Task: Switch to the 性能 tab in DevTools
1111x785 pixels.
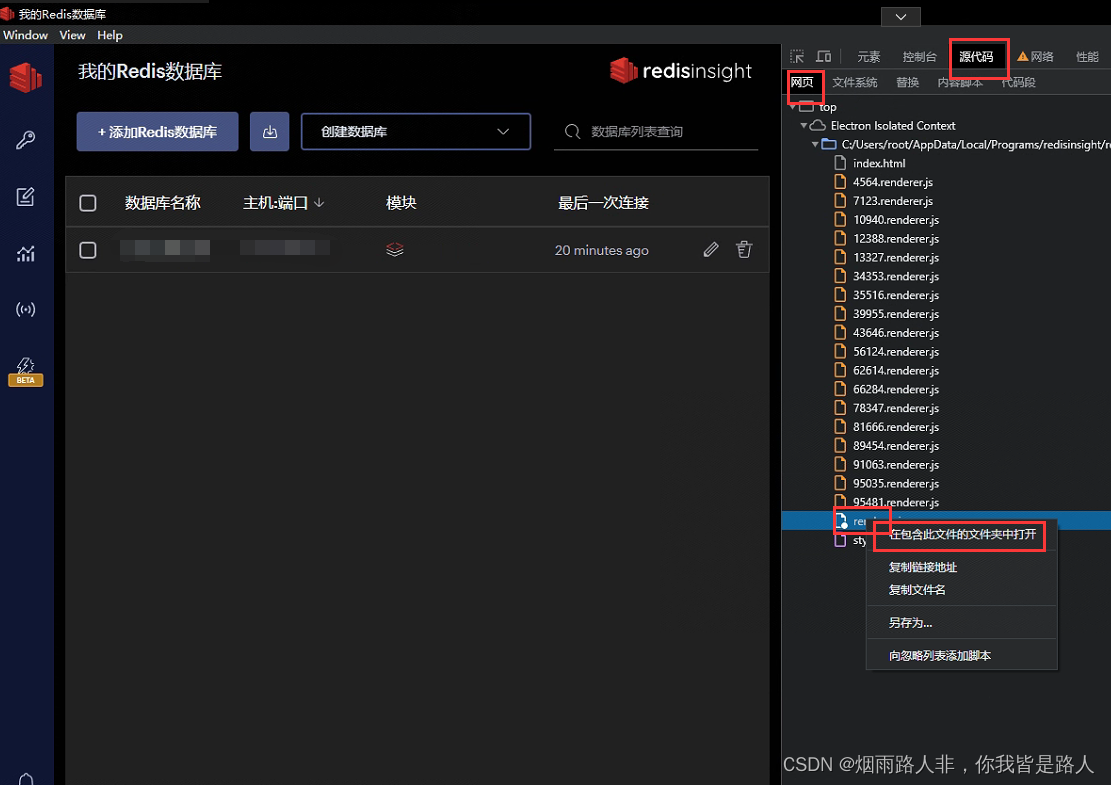Action: [x=1087, y=57]
